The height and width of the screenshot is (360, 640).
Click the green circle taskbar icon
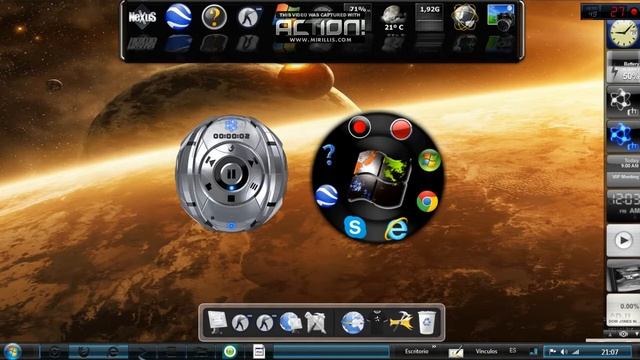[x=230, y=351]
